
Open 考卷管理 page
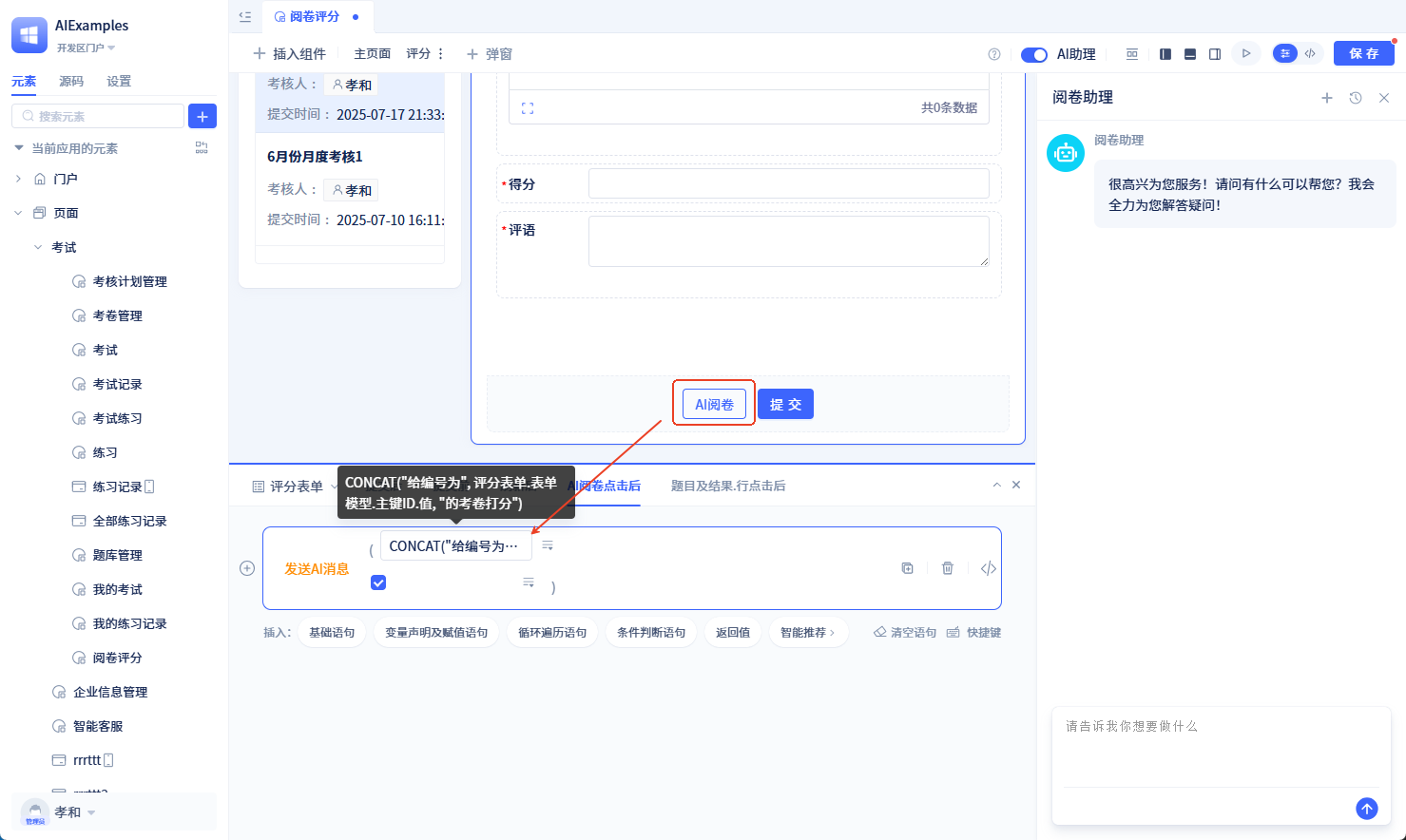(x=118, y=315)
